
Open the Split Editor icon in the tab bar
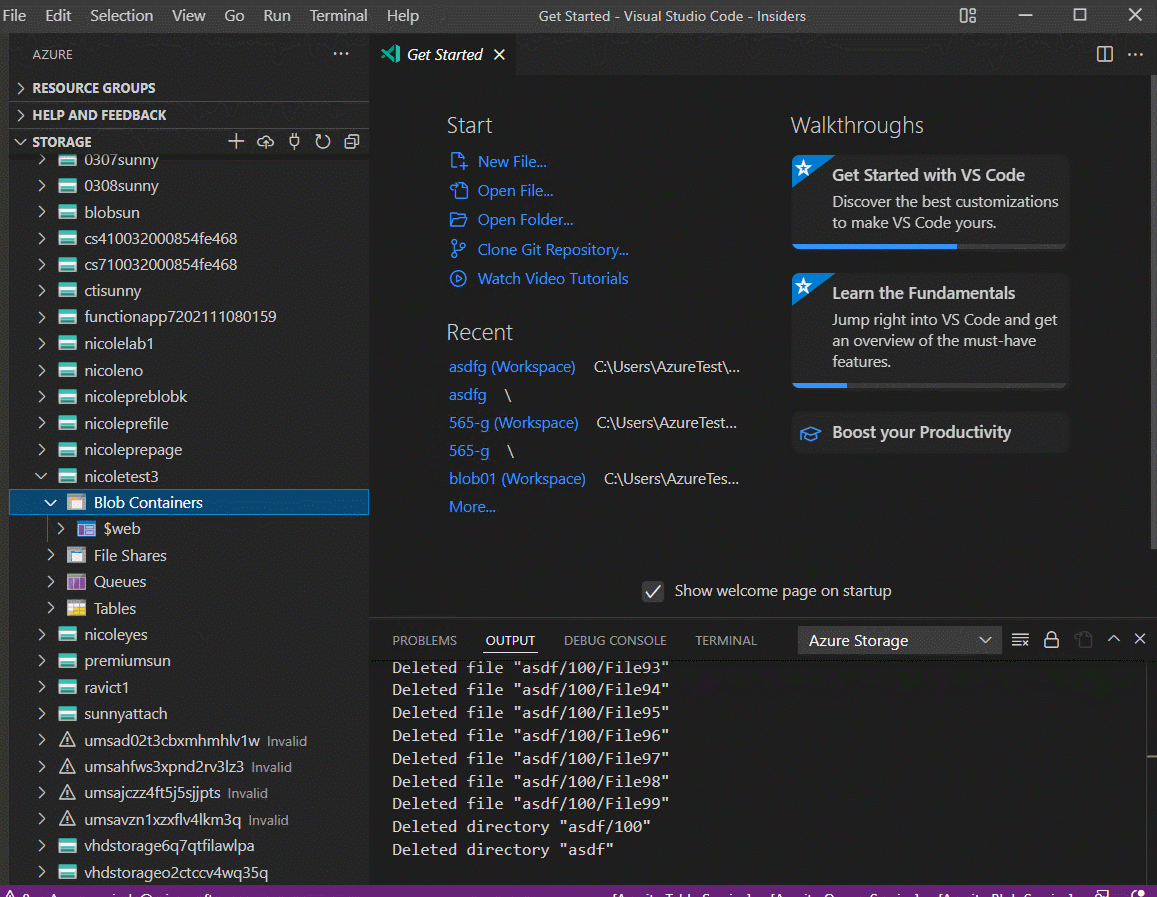(1103, 54)
